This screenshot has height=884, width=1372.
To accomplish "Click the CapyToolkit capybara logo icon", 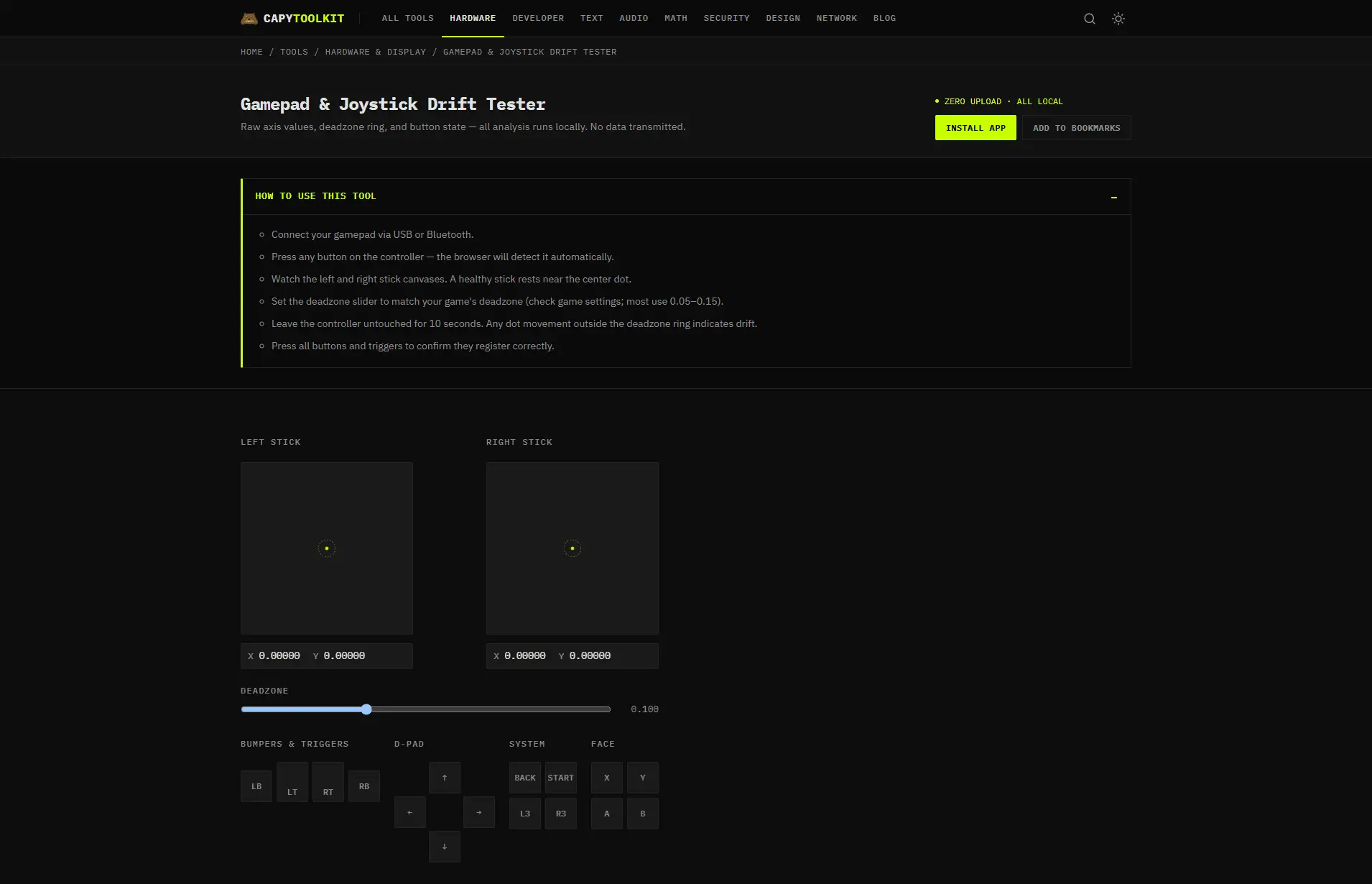I will click(x=249, y=19).
